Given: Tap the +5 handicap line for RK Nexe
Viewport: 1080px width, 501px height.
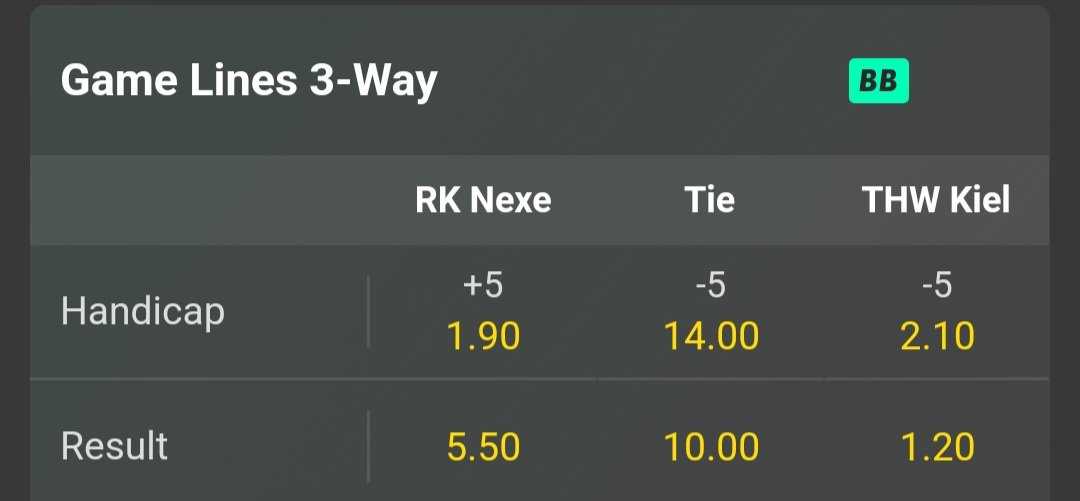Looking at the screenshot, I should coord(483,287).
